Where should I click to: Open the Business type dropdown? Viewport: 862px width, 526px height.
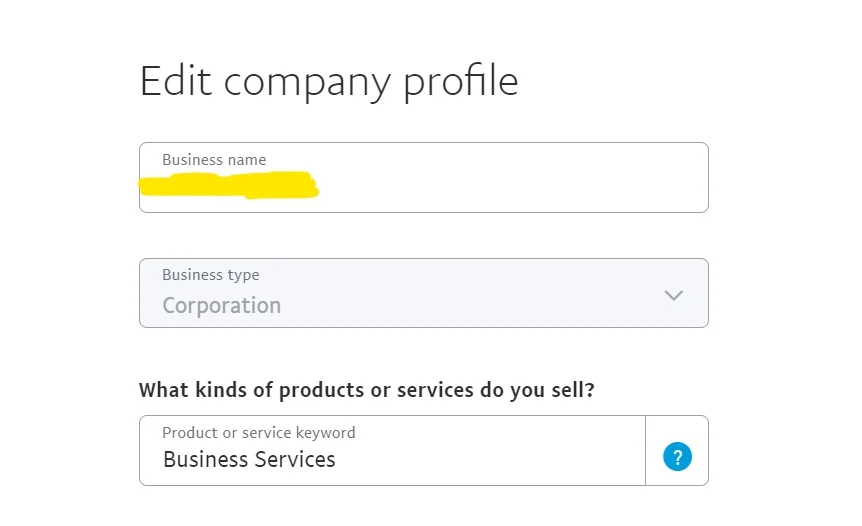click(x=424, y=293)
